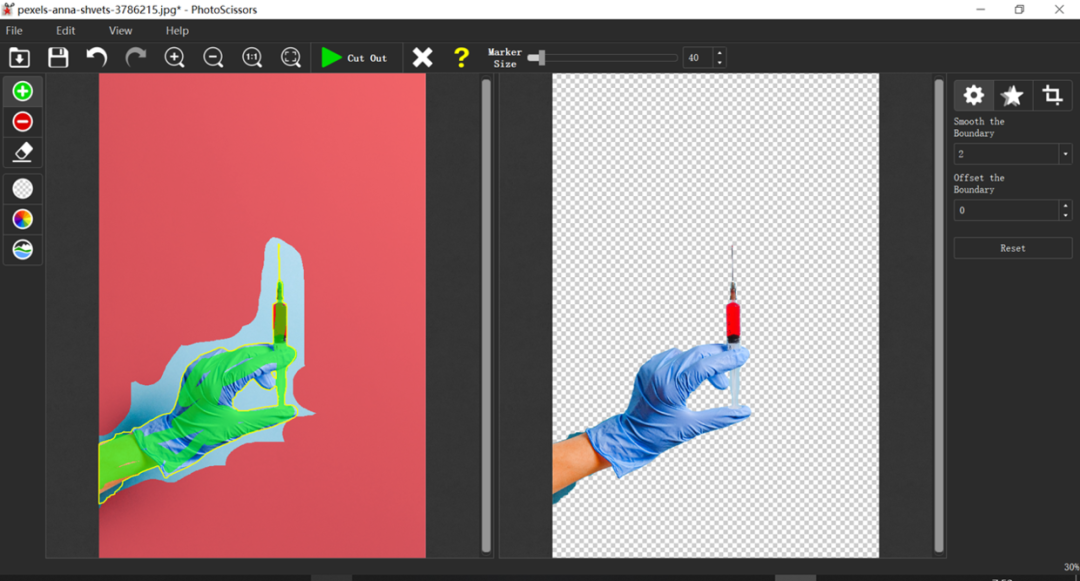Open image file with the load icon

[19, 58]
